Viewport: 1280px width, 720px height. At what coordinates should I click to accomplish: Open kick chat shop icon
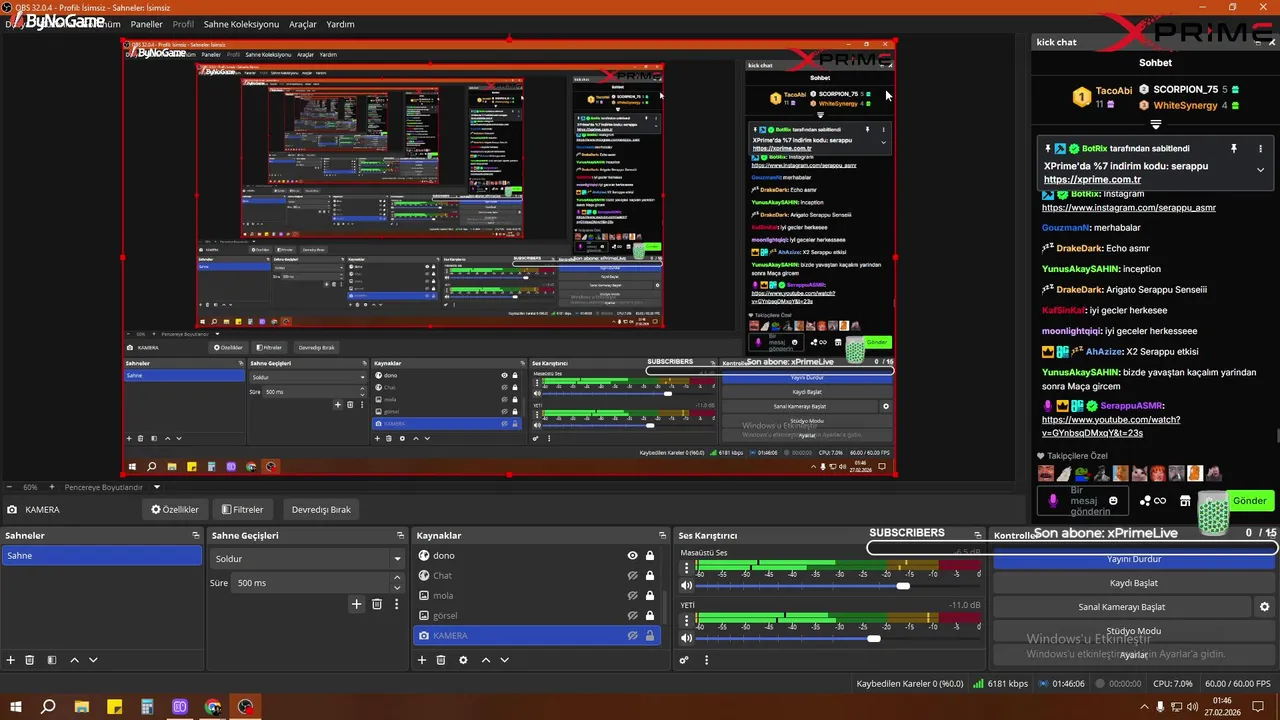[x=1185, y=500]
